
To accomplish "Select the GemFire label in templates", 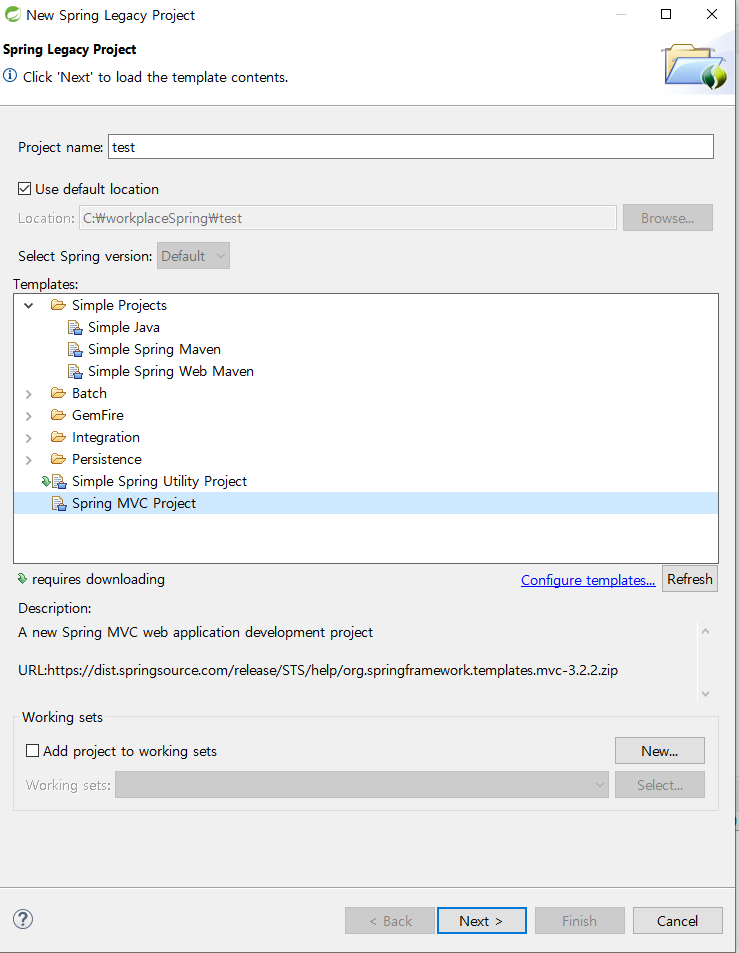I will point(98,415).
